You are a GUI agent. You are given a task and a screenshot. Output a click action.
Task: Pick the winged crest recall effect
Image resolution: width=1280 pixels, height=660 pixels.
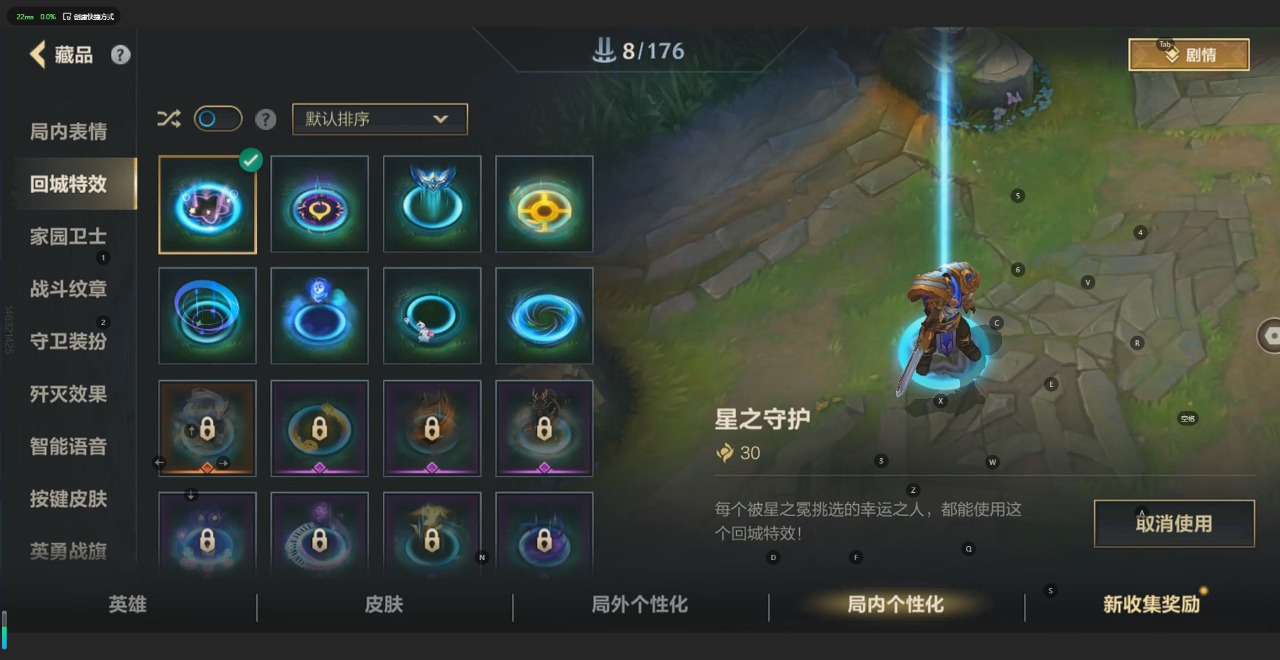(x=432, y=204)
